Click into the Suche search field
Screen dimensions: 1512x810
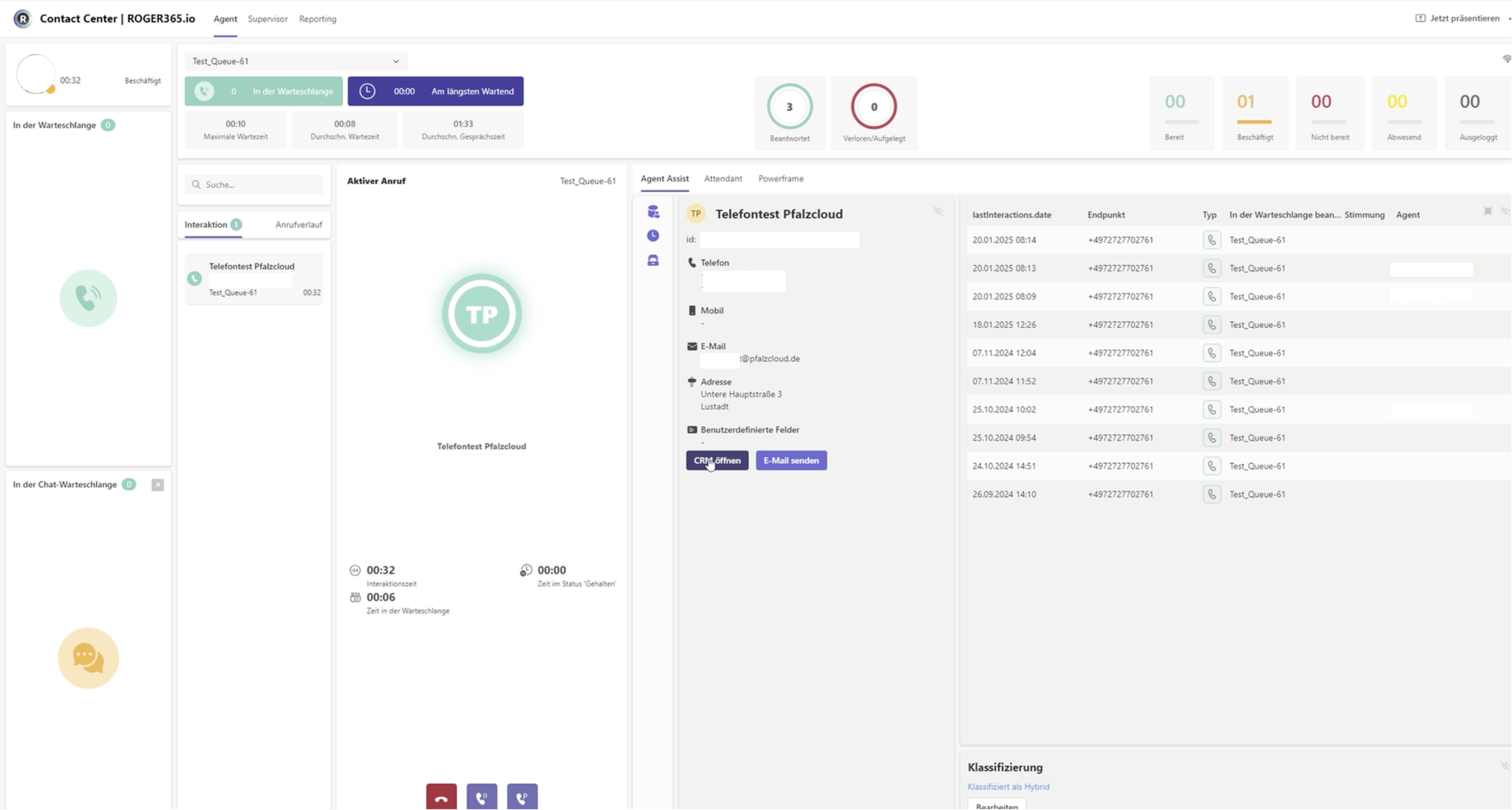[258, 184]
